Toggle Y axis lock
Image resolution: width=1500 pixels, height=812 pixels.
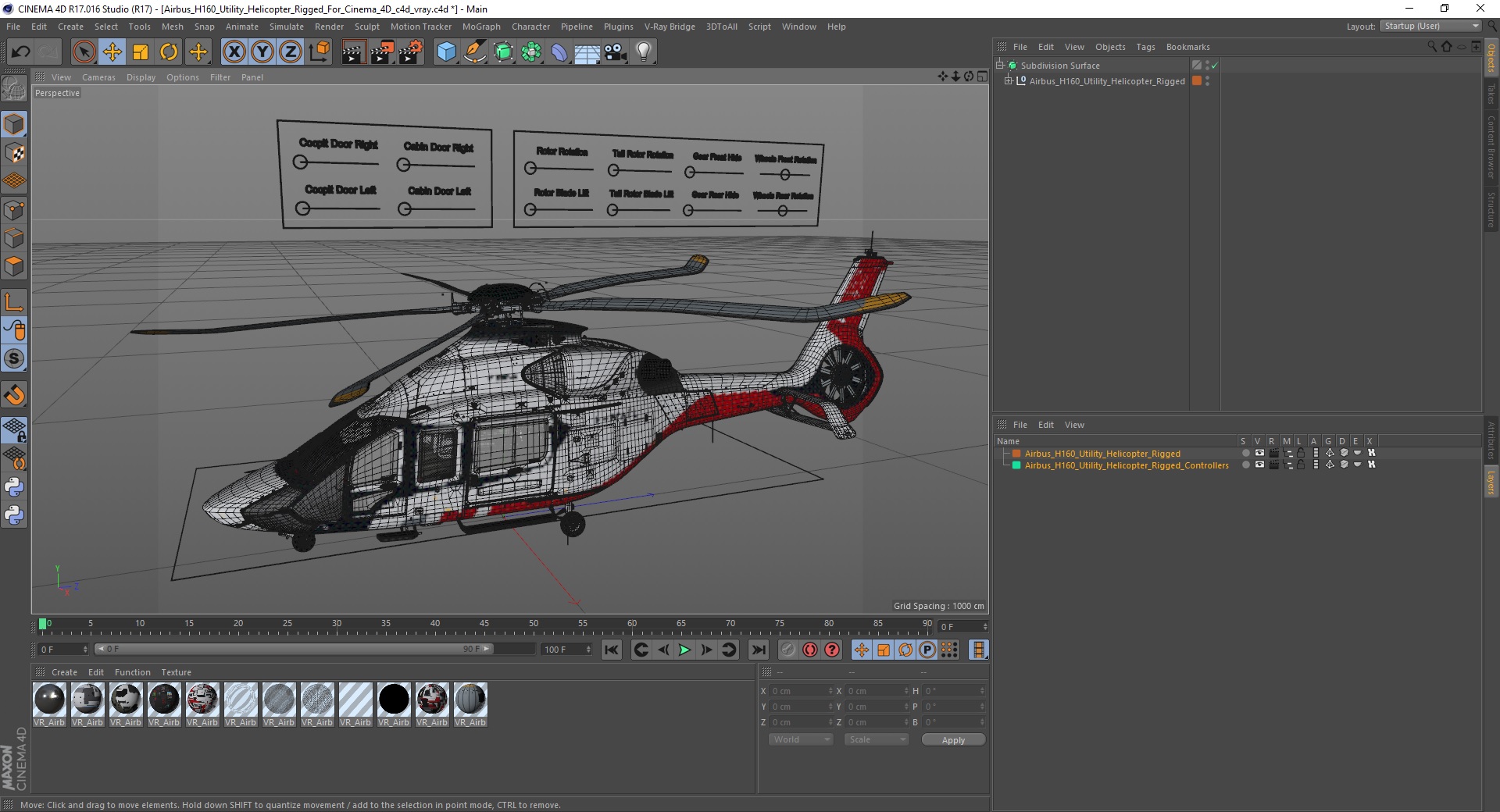262,52
